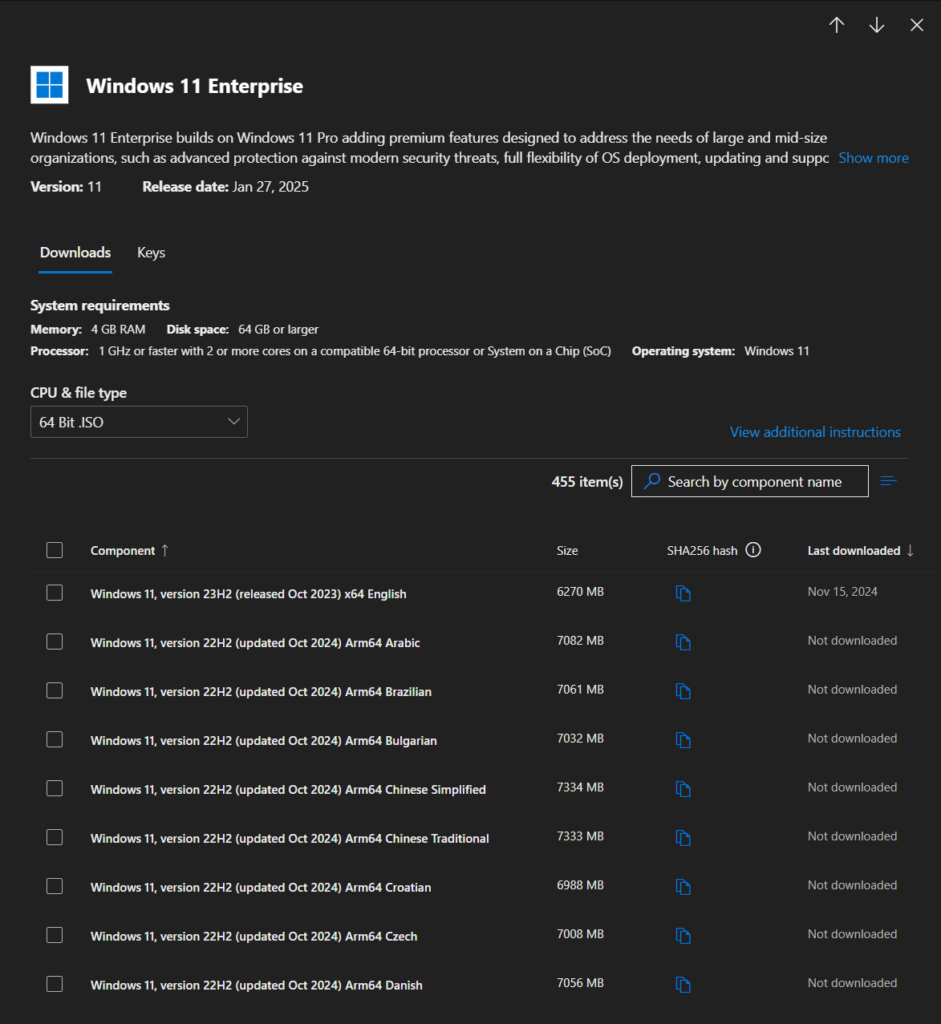This screenshot has width=941, height=1024.
Task: Go to previous item with up arrow
Action: click(x=837, y=25)
